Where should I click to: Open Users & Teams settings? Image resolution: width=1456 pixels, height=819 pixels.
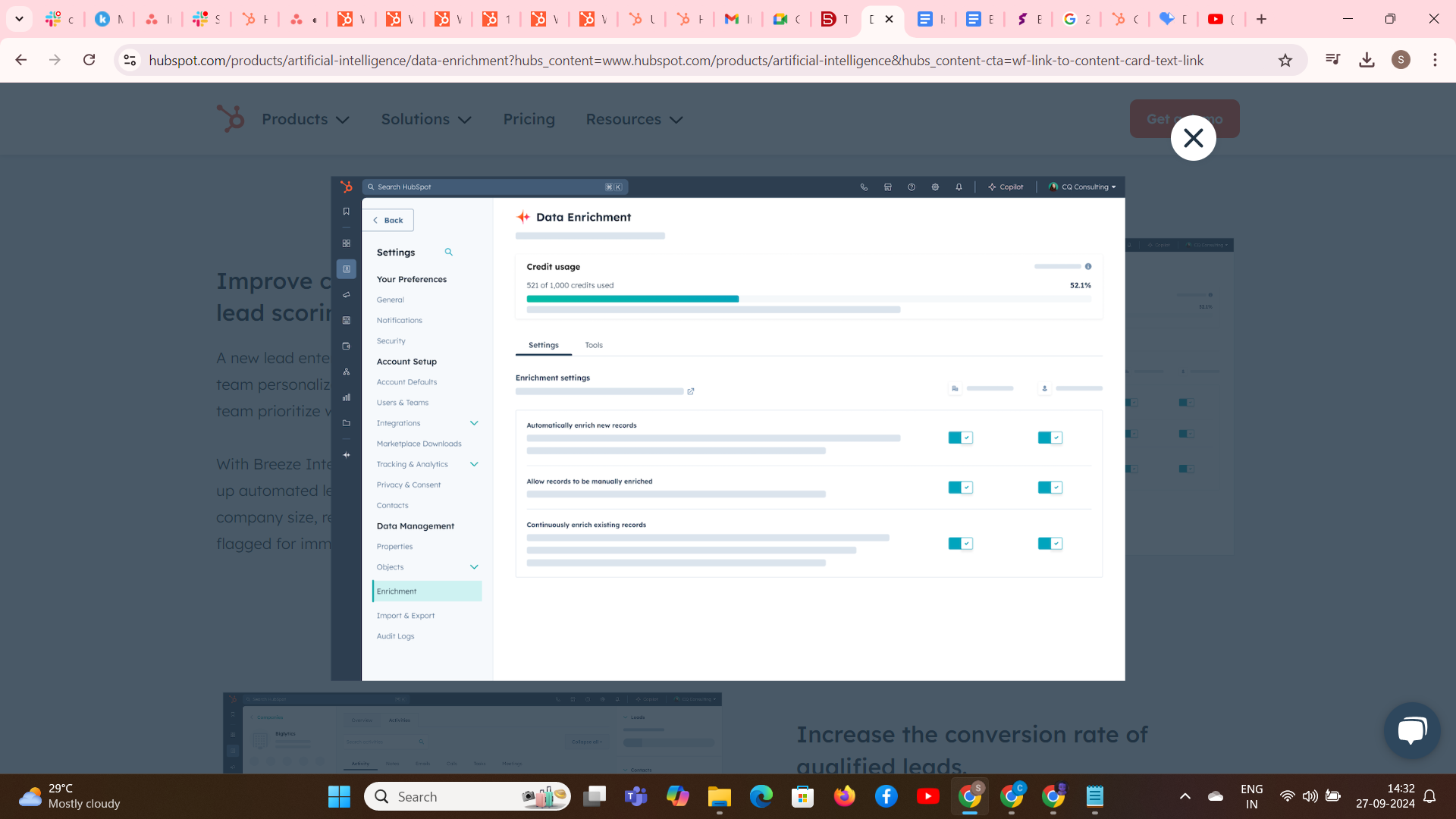point(402,403)
